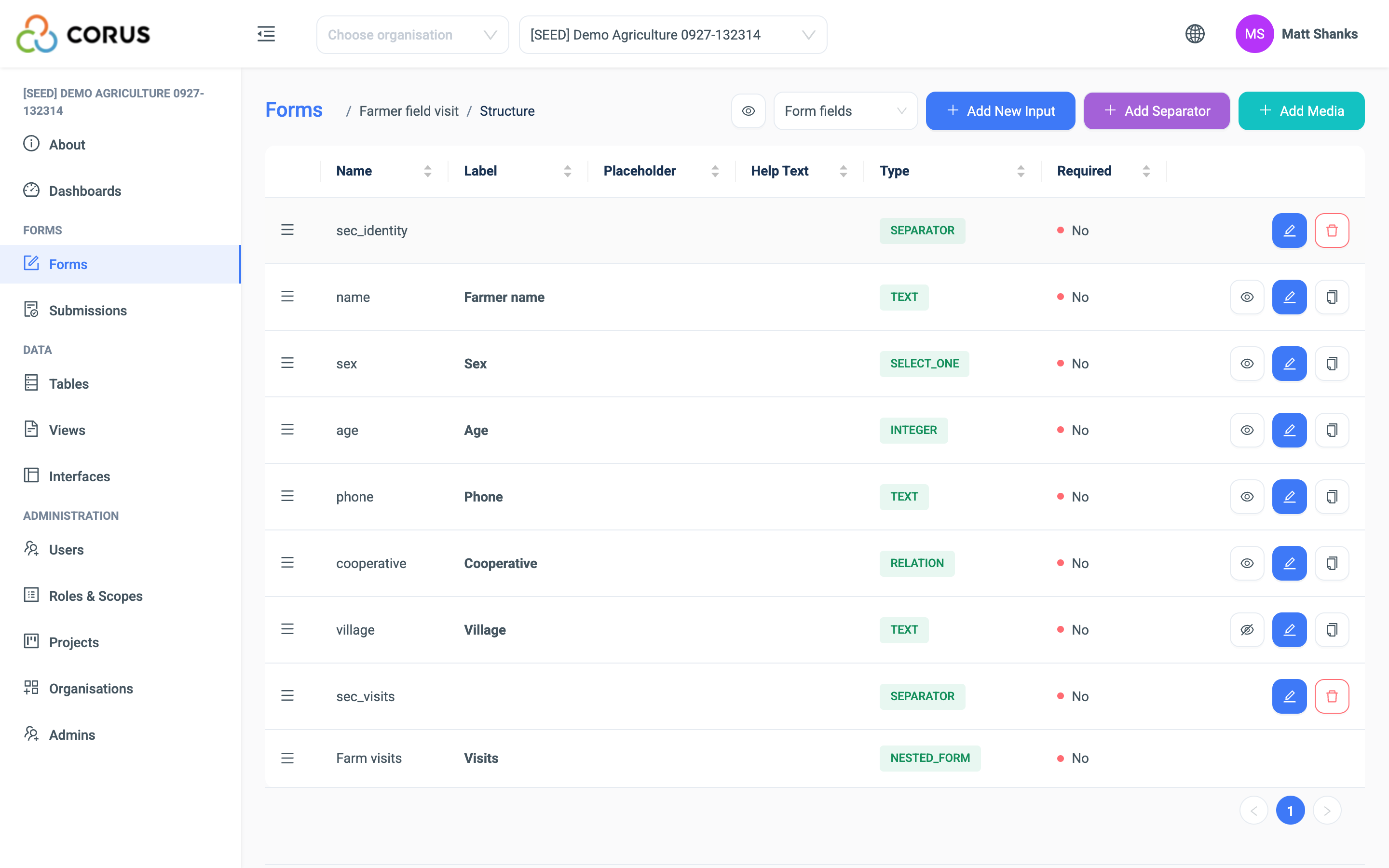
Task: Open Farmer field visit breadcrumb link
Action: [409, 111]
